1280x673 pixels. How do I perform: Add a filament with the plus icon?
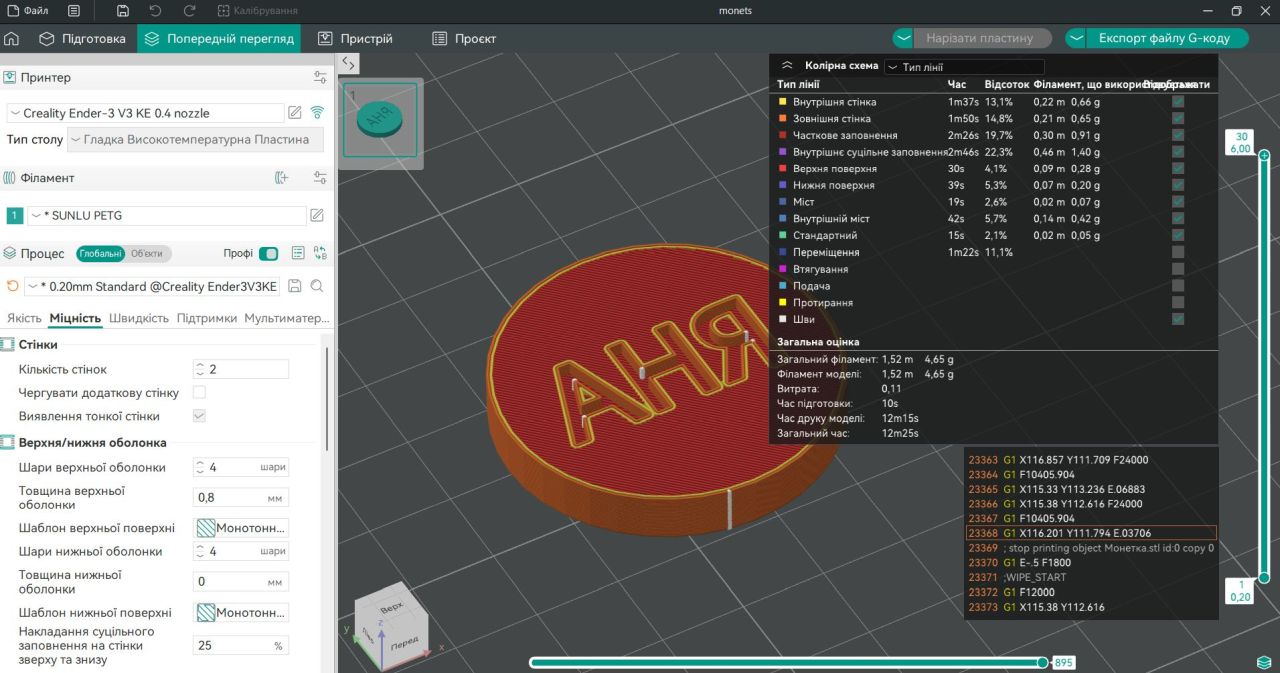pos(282,178)
